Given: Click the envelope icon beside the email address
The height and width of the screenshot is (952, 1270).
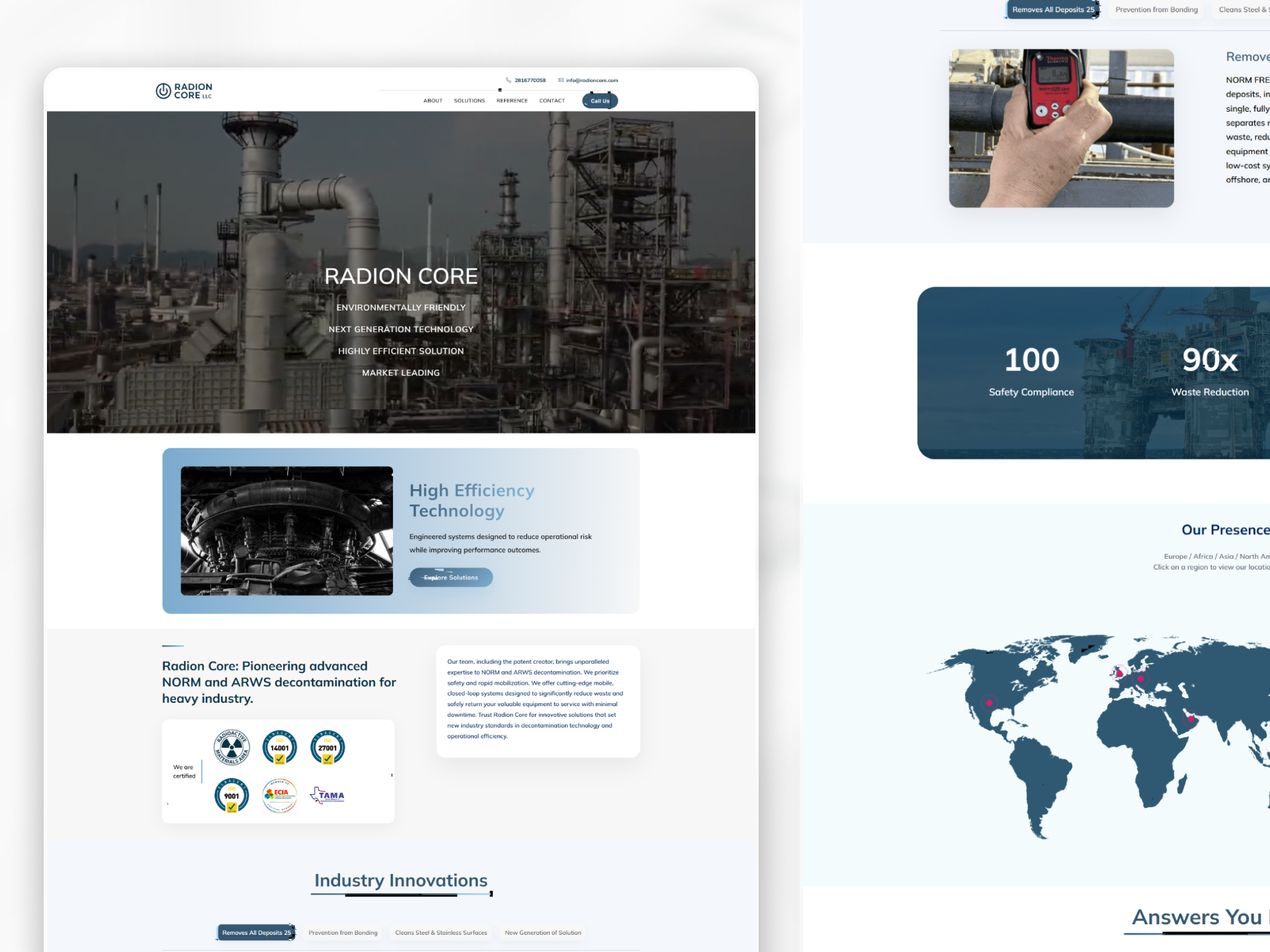Looking at the screenshot, I should (561, 80).
